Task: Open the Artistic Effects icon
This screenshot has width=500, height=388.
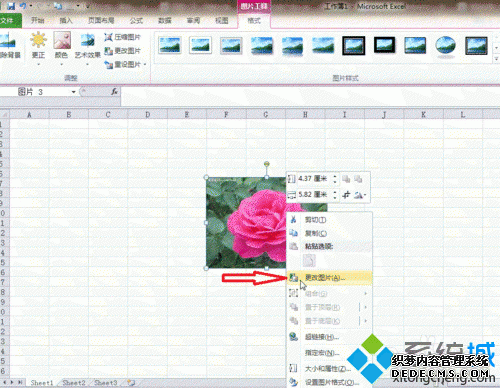Action: click(88, 41)
